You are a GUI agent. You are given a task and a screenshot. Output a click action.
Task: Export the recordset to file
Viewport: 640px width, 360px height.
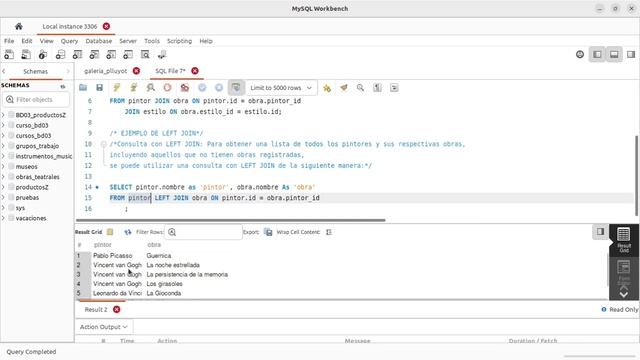pyautogui.click(x=268, y=232)
